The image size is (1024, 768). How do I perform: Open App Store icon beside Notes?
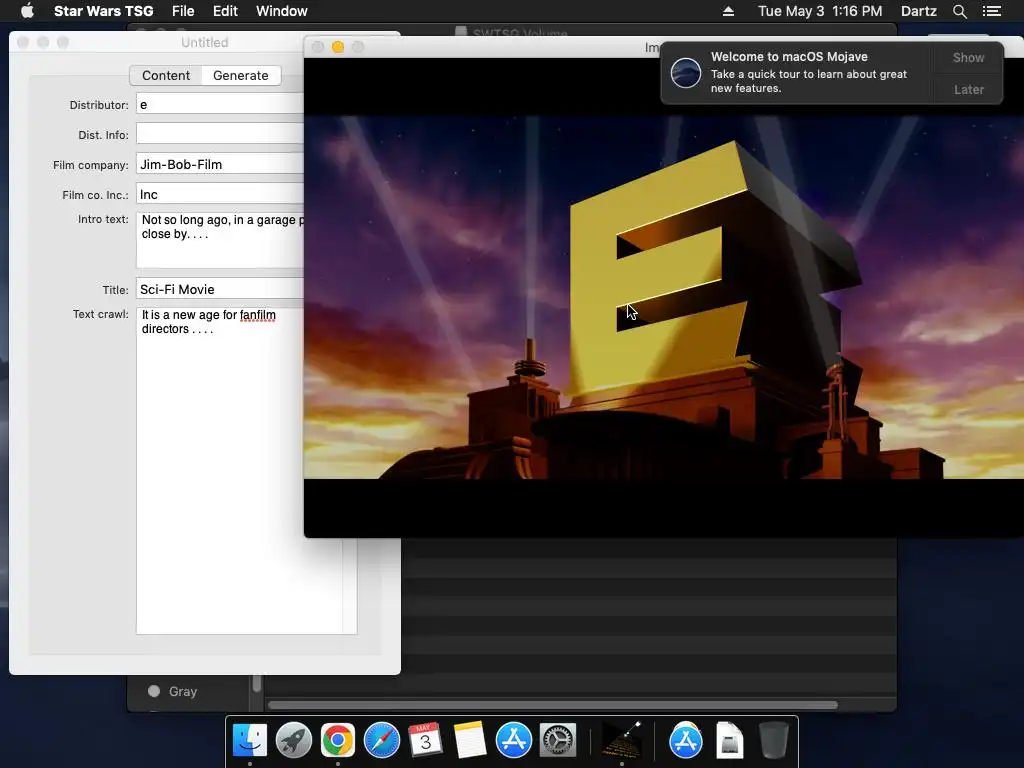[513, 741]
